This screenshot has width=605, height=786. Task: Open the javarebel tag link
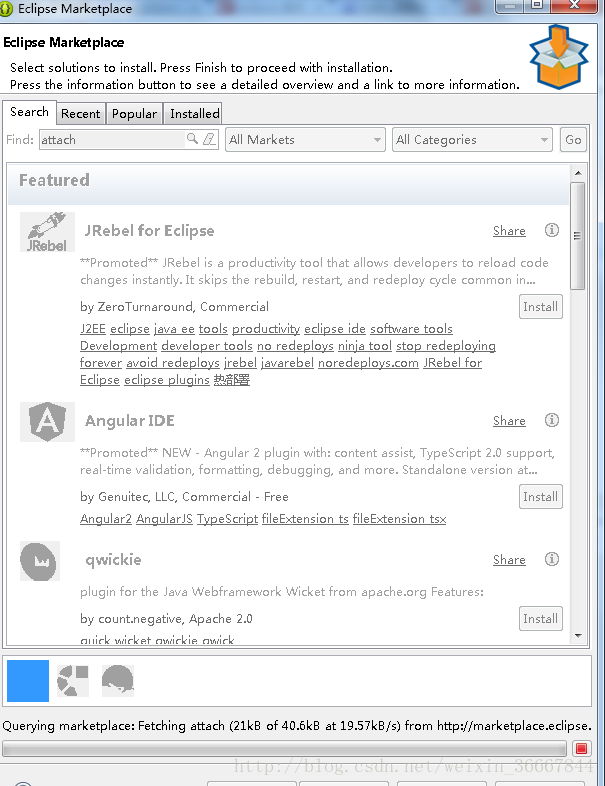point(287,363)
